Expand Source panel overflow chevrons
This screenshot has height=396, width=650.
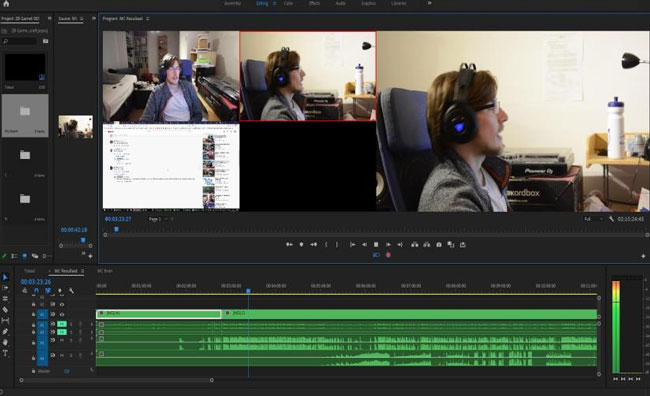click(94, 18)
